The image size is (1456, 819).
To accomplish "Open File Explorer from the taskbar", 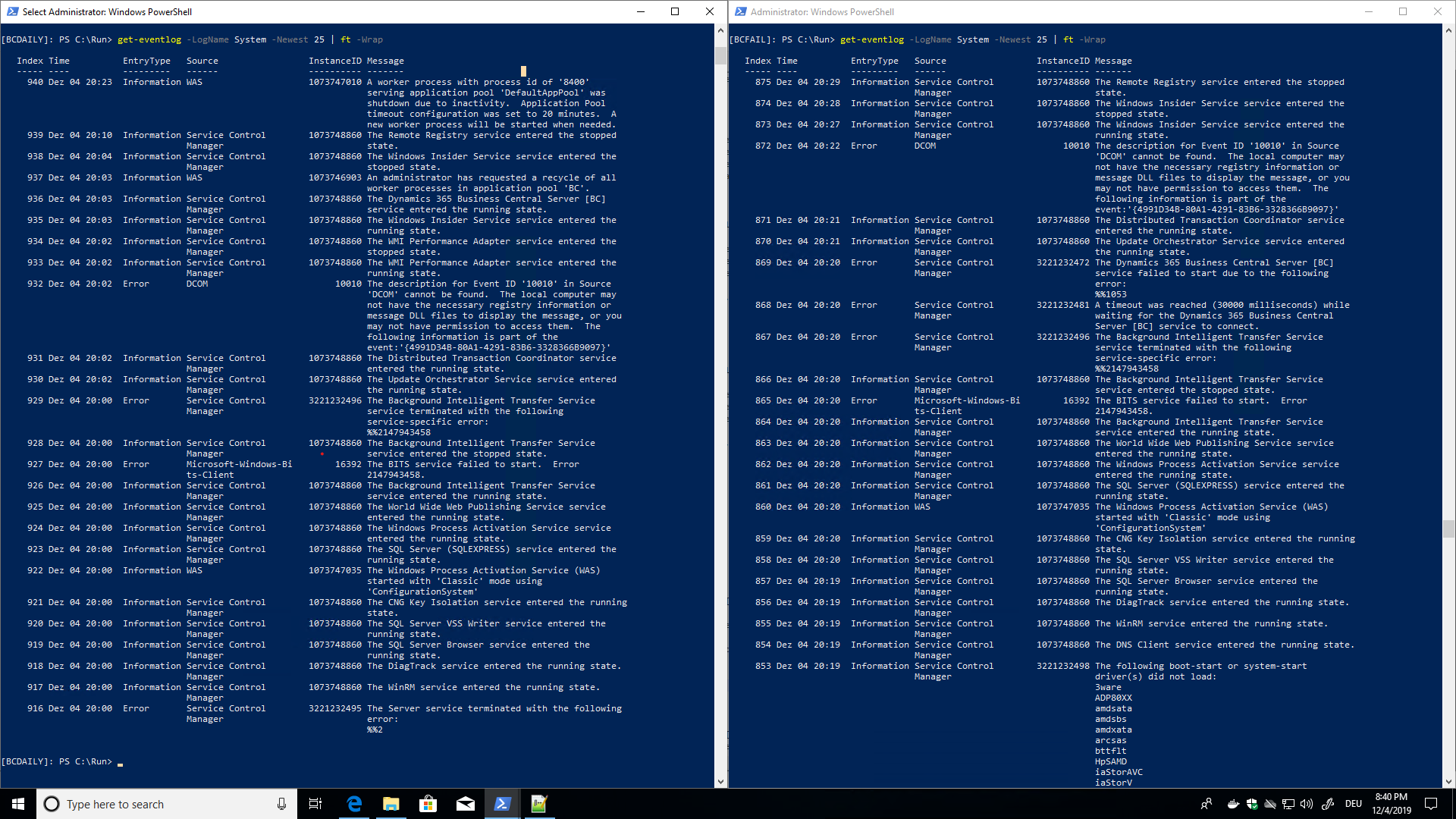I will pyautogui.click(x=391, y=804).
